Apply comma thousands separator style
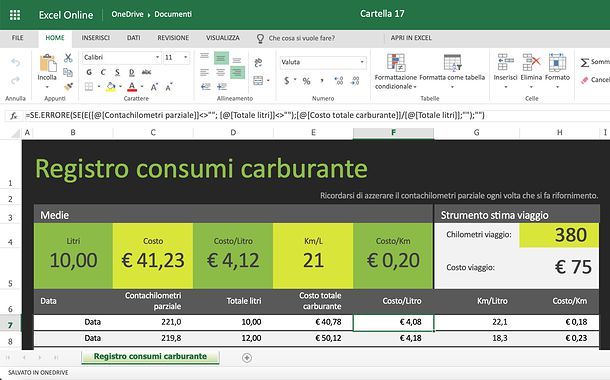Screen dimensions: 610x380 (322, 81)
